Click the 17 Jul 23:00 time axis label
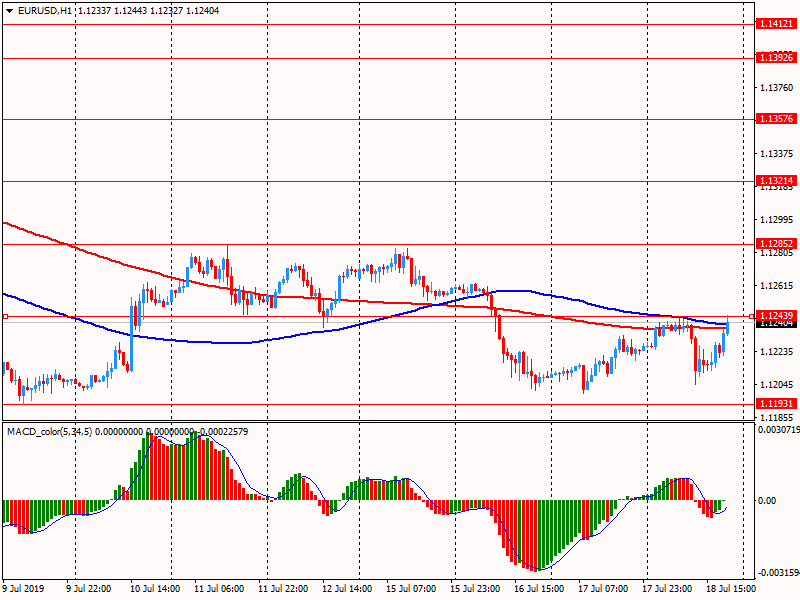Viewport: 800px width, 600px height. [667, 588]
